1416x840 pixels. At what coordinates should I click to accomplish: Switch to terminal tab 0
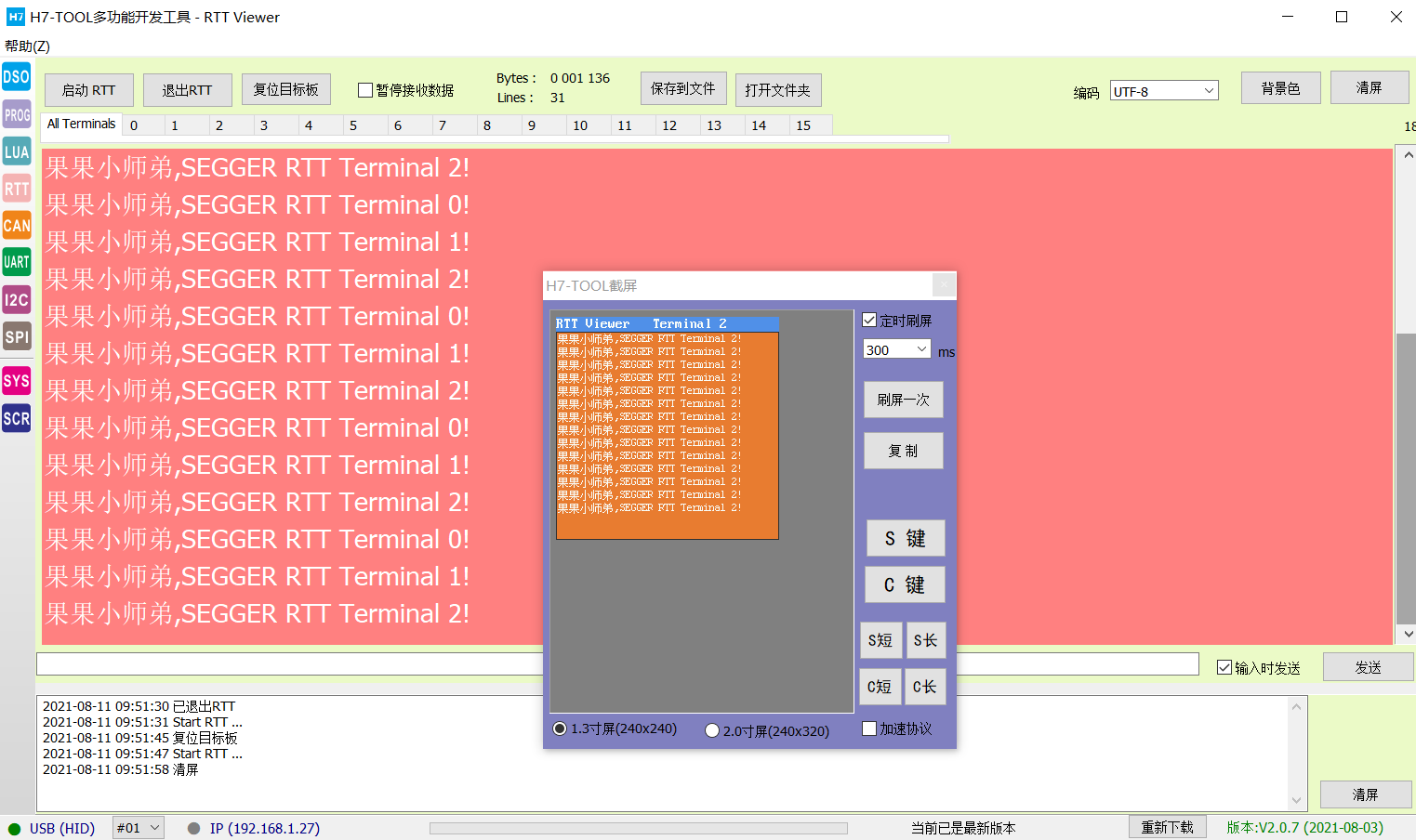pyautogui.click(x=144, y=125)
